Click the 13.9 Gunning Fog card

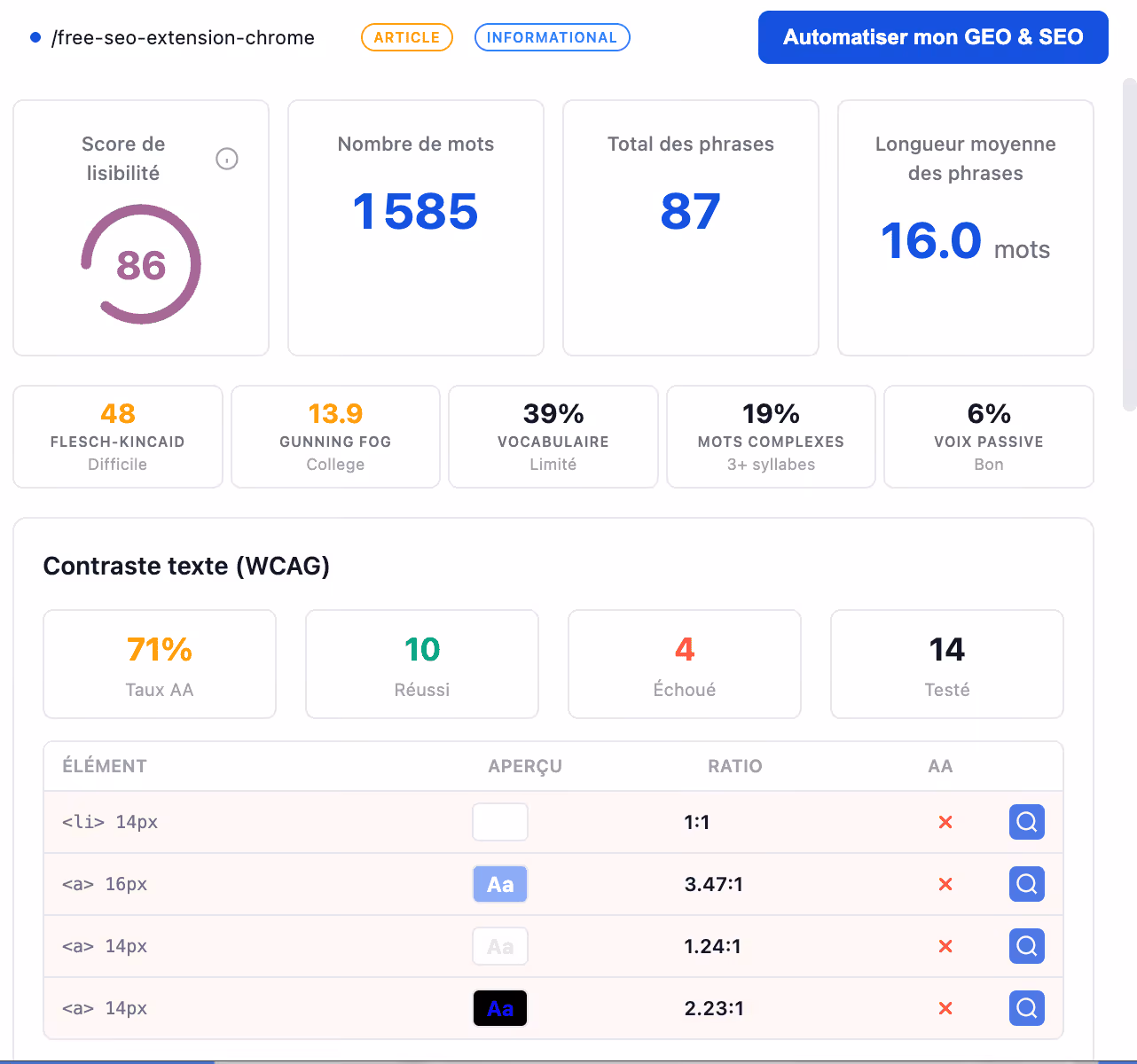pos(335,436)
